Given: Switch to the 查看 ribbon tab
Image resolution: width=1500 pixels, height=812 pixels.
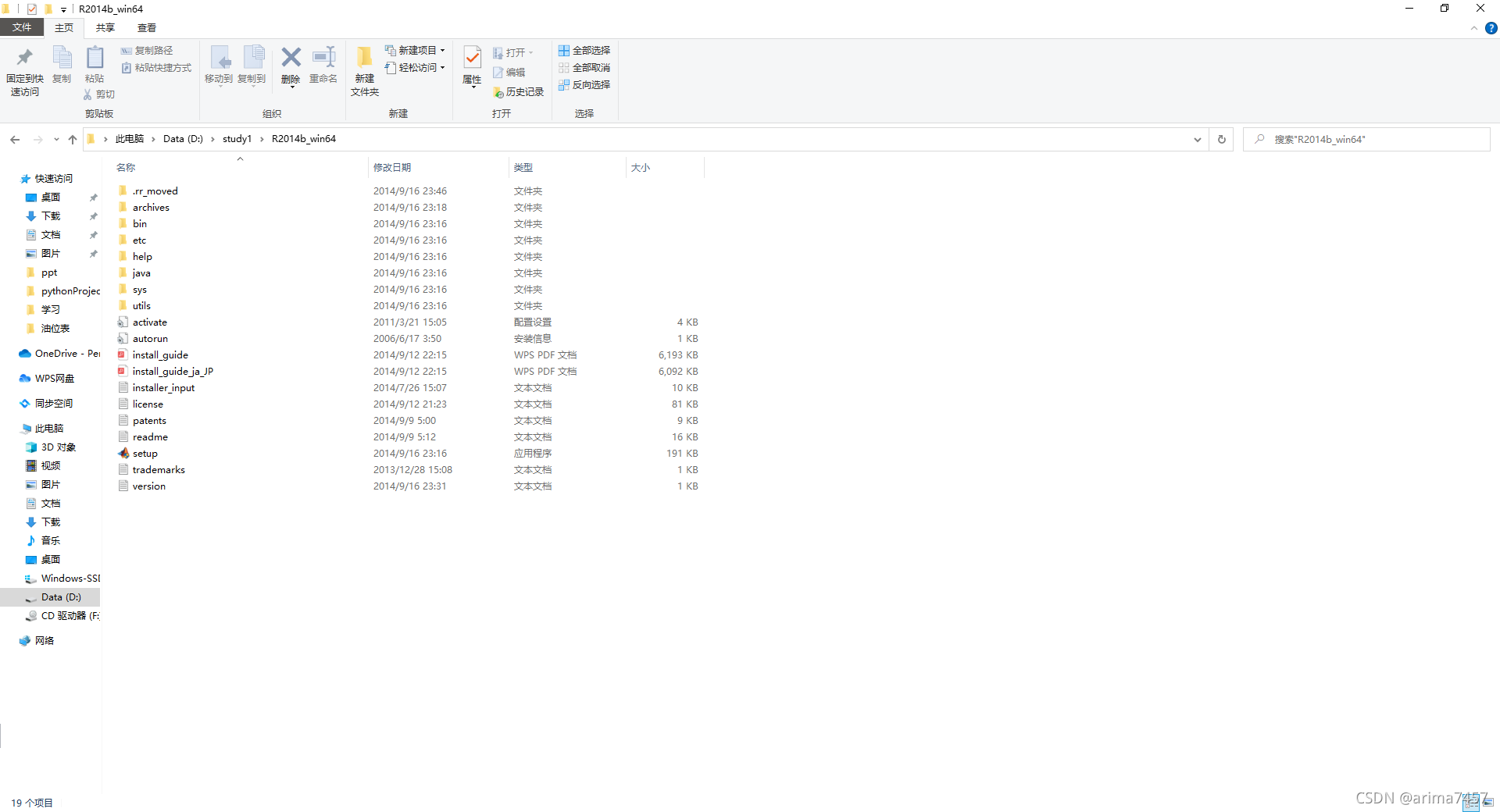Looking at the screenshot, I should pos(145,27).
